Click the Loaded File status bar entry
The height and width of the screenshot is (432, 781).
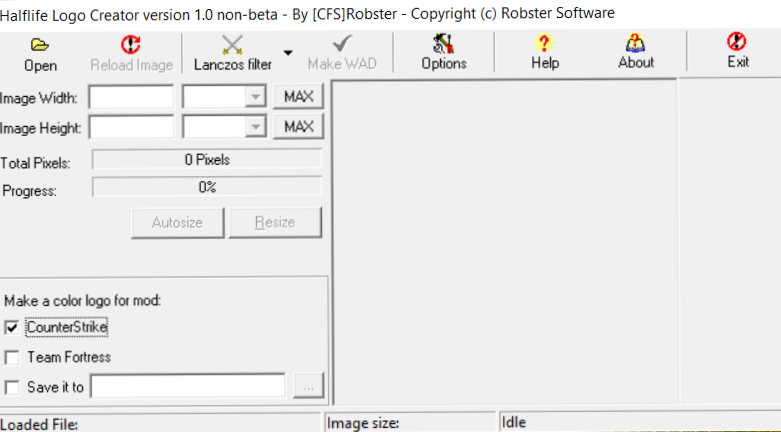coord(159,423)
